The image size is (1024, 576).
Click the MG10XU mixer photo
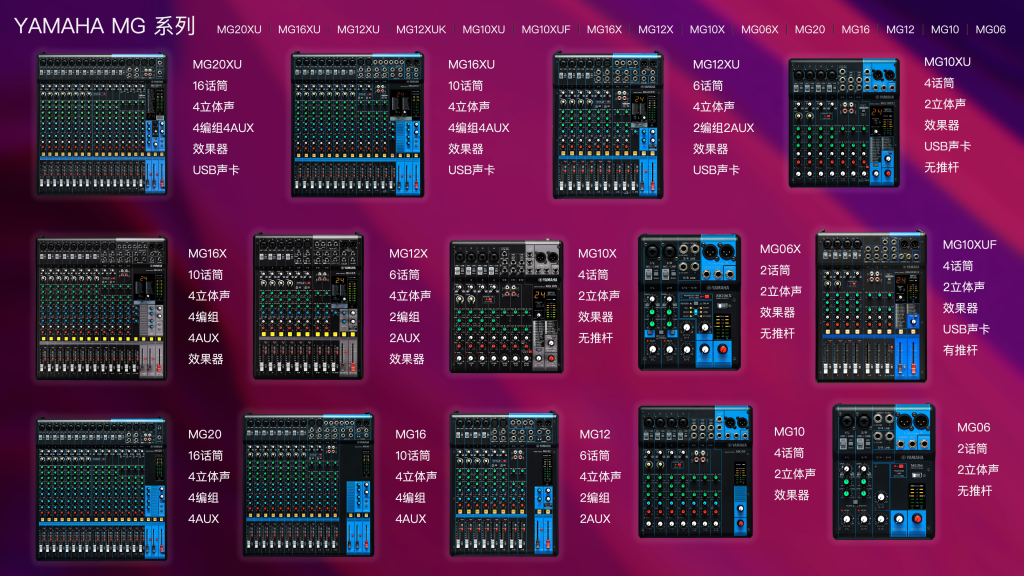[844, 122]
